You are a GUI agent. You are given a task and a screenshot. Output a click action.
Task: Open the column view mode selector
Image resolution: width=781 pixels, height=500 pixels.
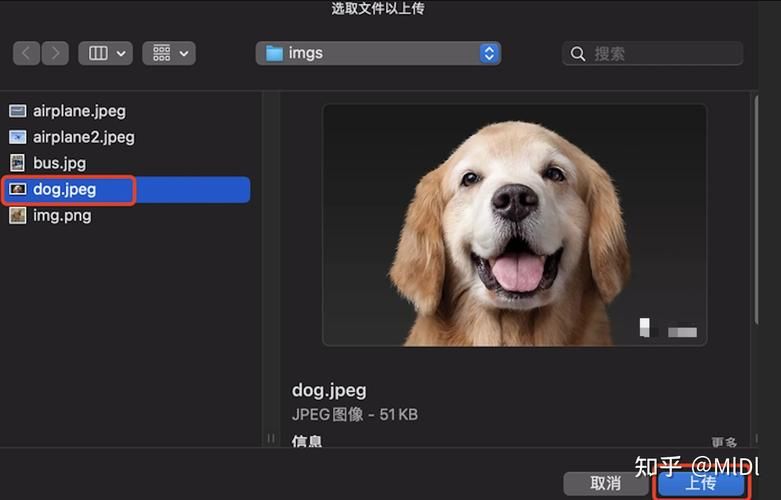click(x=106, y=53)
